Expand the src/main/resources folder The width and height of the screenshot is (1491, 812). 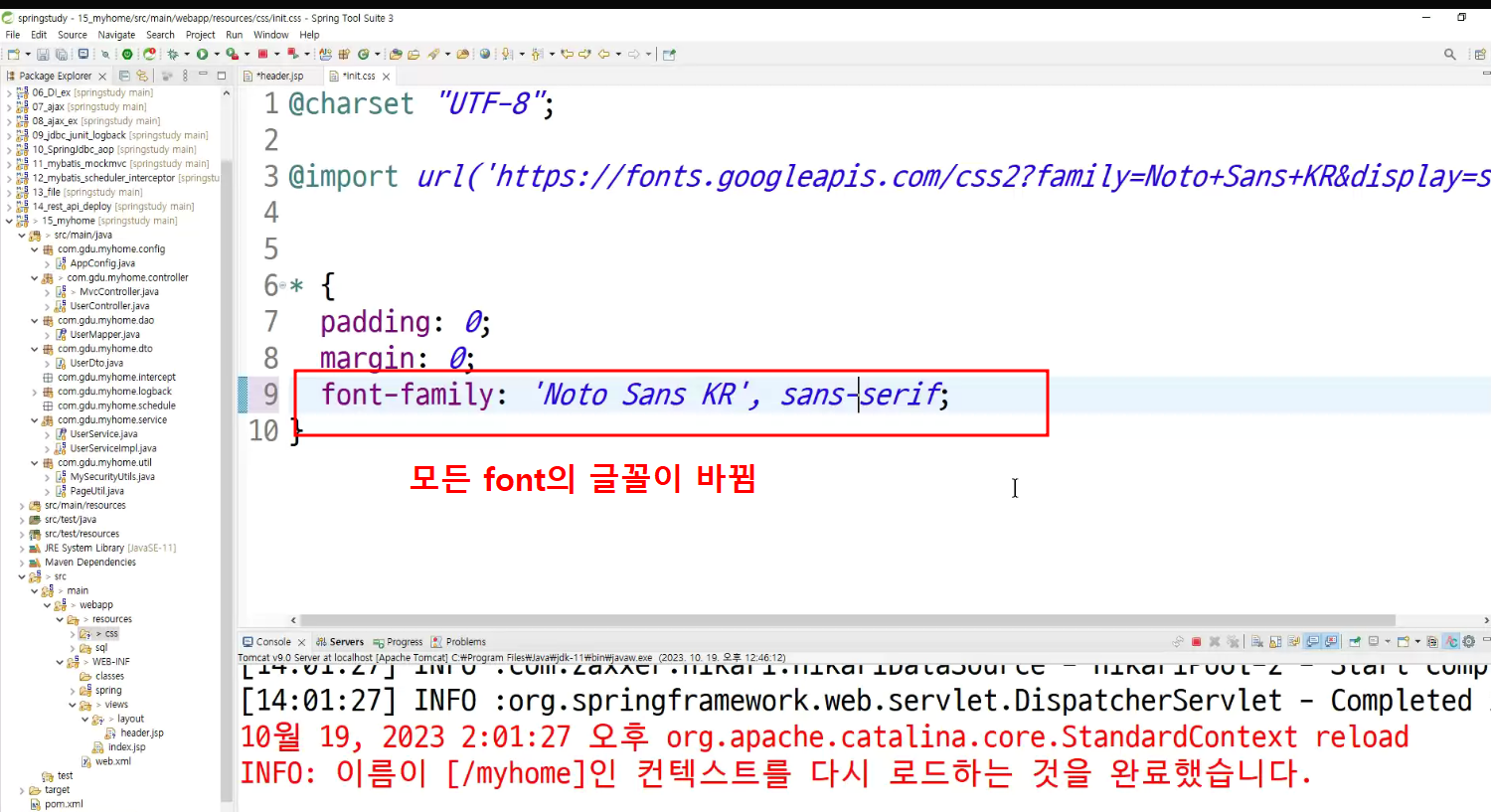pyautogui.click(x=22, y=505)
